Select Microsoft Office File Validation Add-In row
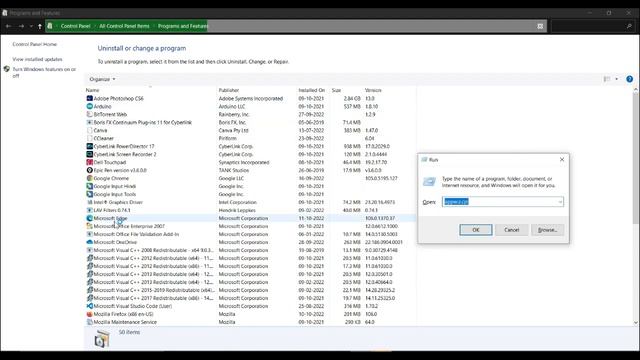This screenshot has width=640, height=360. 251,234
